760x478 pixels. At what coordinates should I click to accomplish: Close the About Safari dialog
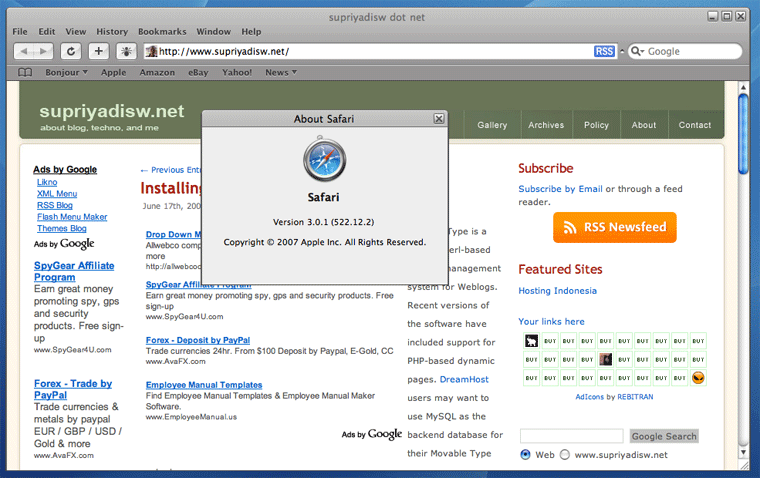tap(439, 118)
